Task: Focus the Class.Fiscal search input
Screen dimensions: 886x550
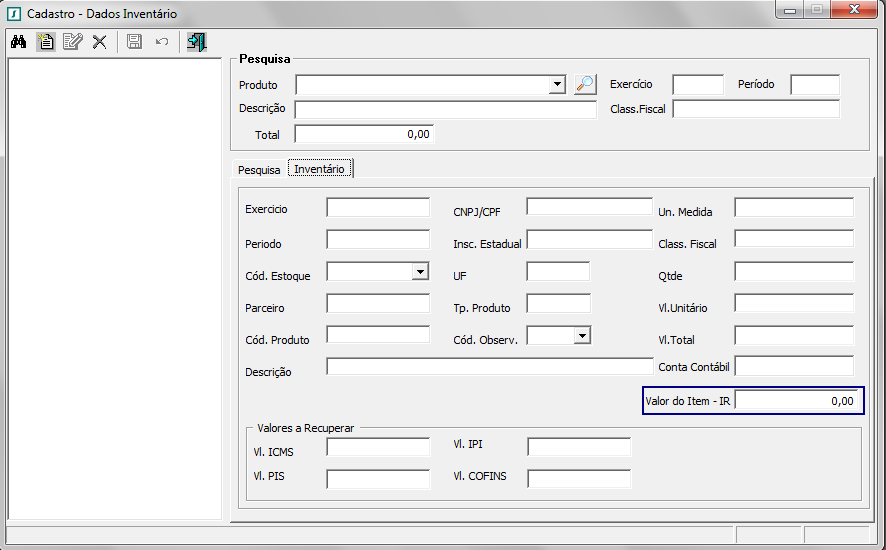Action: pos(755,109)
